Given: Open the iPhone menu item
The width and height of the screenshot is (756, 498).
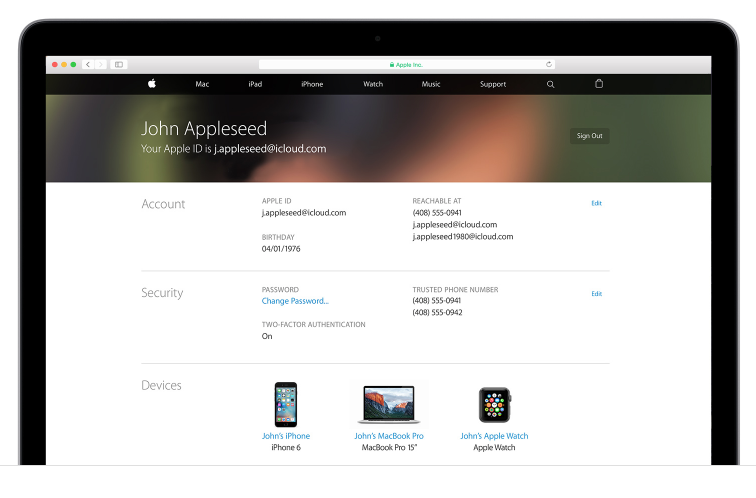Looking at the screenshot, I should [x=312, y=84].
